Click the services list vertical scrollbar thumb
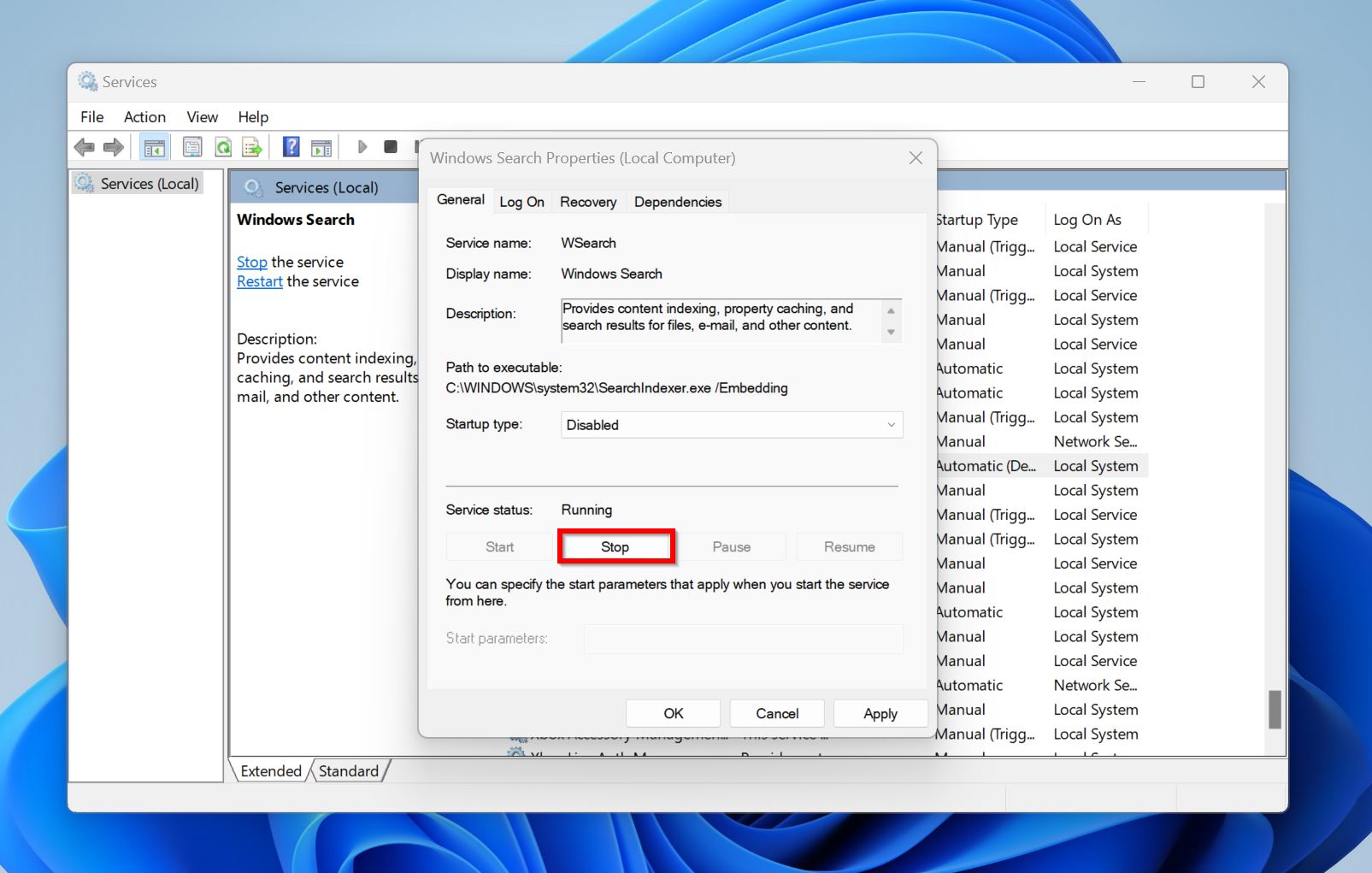1372x873 pixels. tap(1275, 710)
